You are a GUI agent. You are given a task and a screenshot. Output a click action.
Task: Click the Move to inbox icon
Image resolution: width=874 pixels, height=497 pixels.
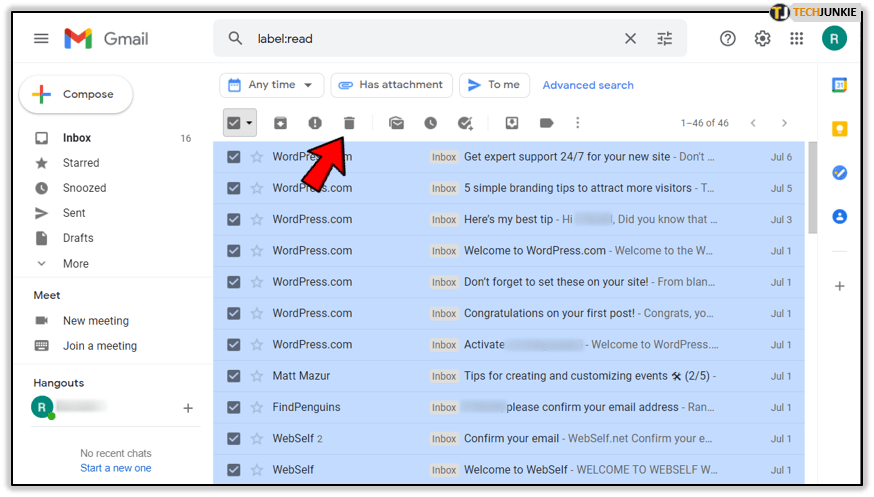pos(512,123)
